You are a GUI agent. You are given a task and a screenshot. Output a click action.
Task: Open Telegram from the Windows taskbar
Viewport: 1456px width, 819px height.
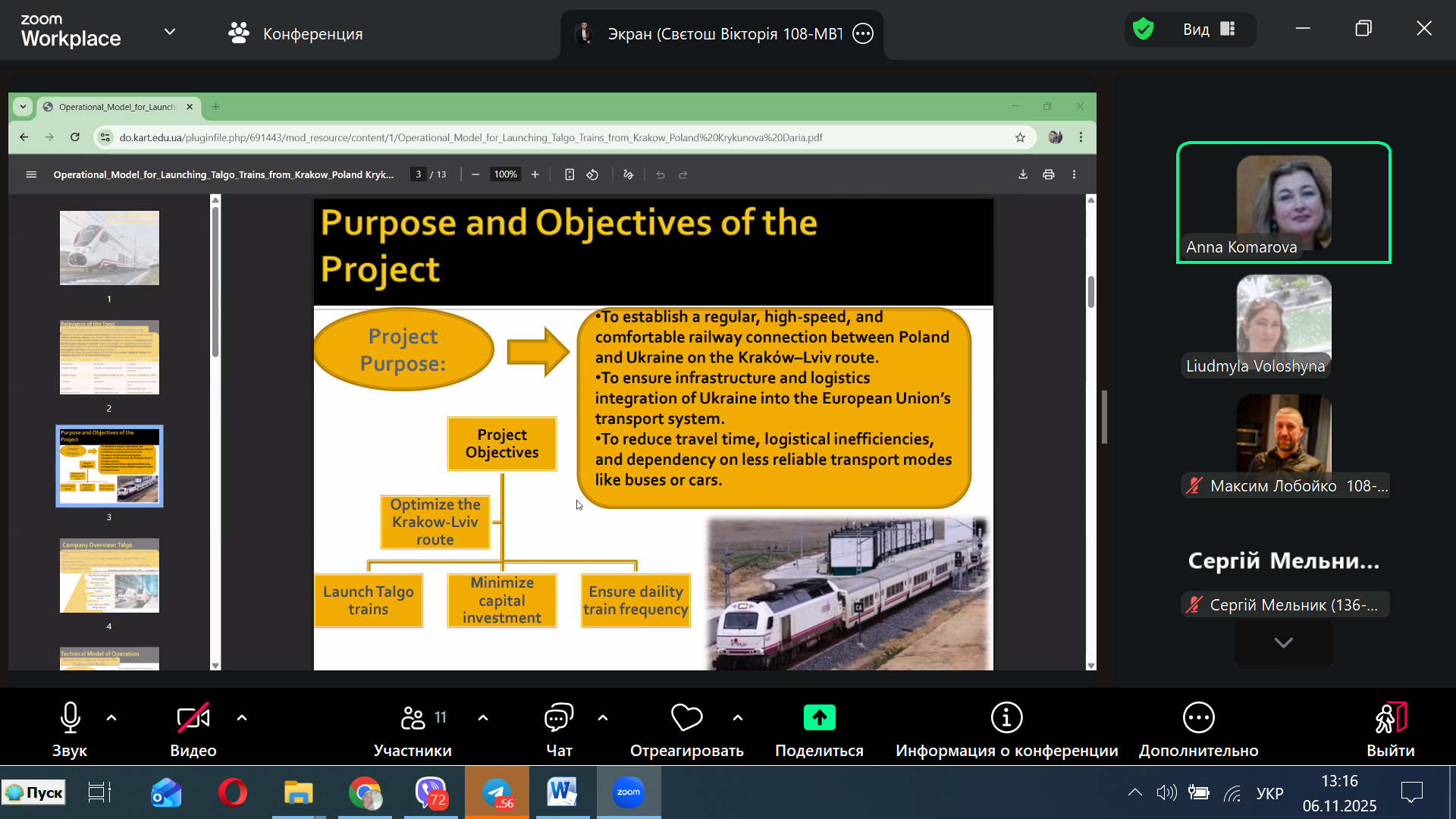(x=497, y=792)
